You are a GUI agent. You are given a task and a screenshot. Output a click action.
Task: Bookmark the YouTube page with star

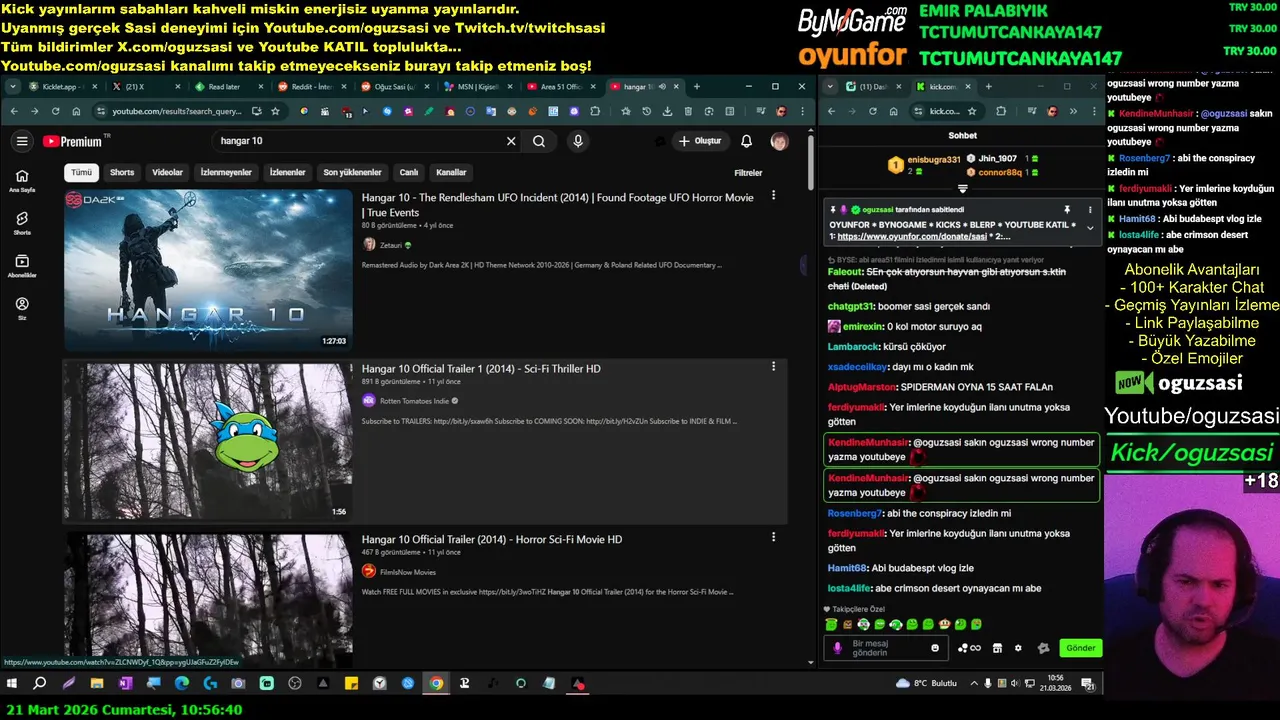[x=275, y=111]
